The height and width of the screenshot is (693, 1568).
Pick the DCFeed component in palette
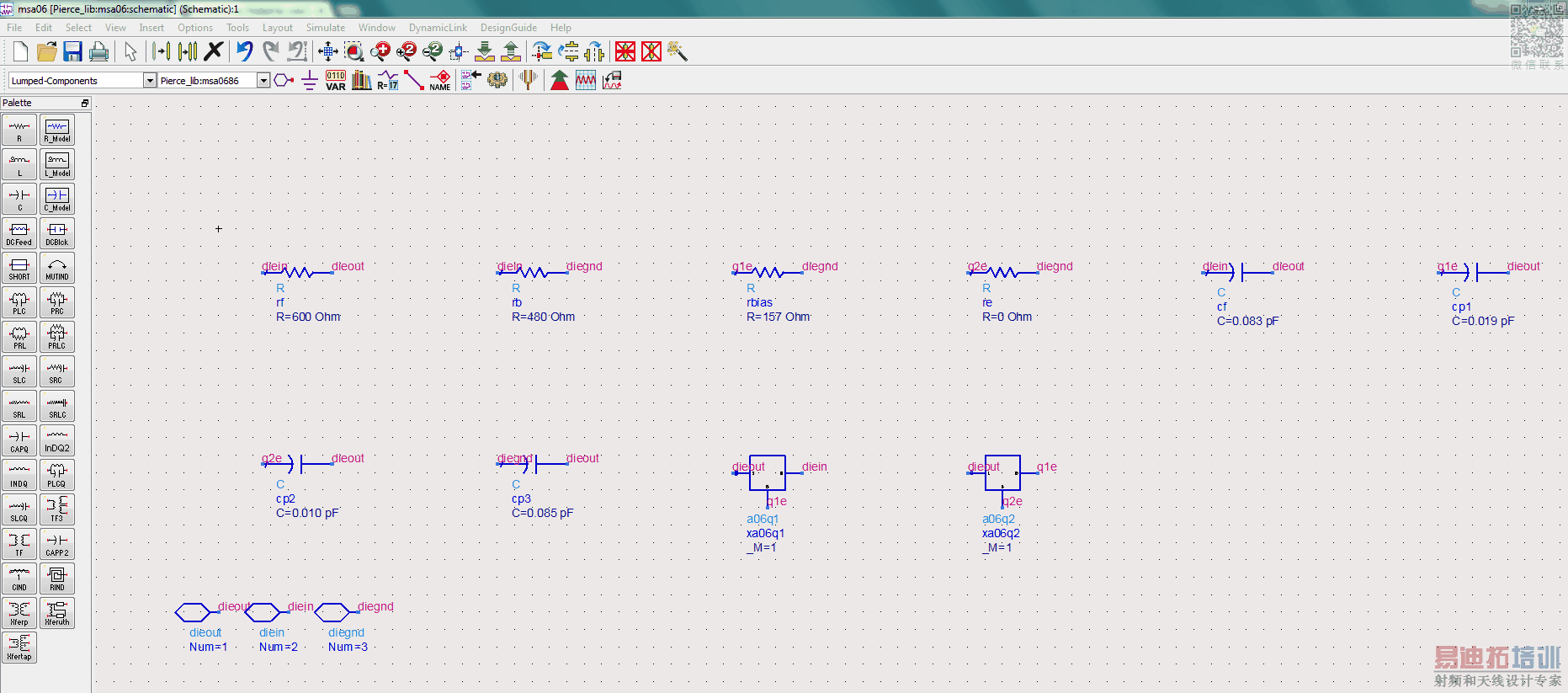coord(19,233)
